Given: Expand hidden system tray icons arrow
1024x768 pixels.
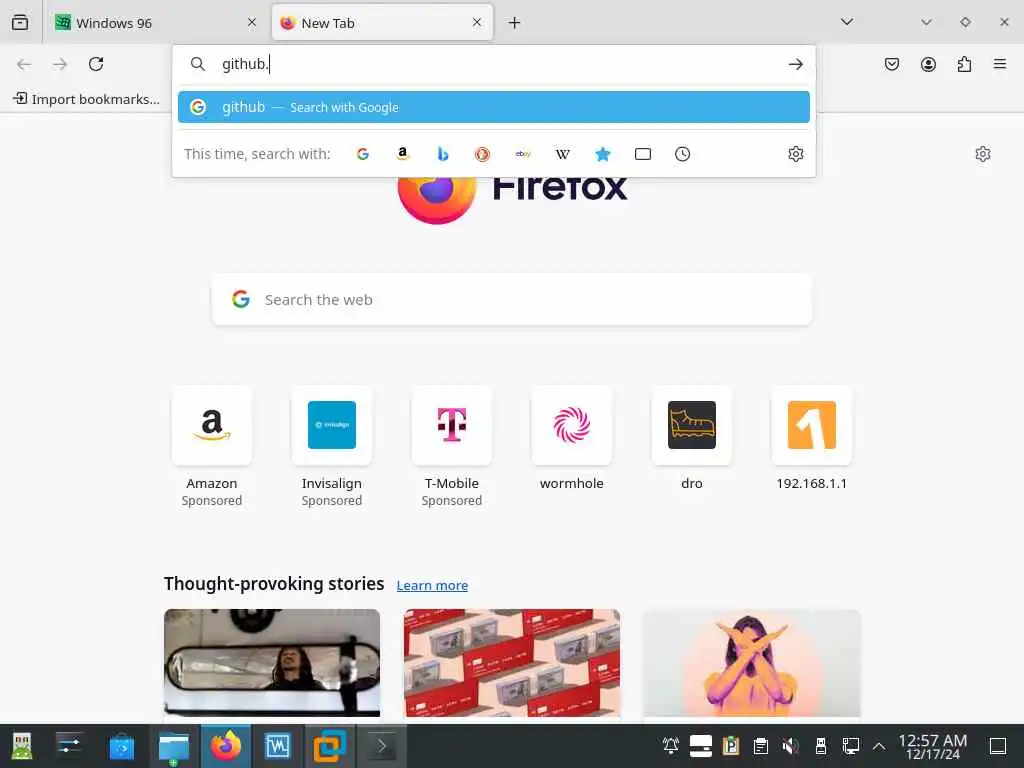Looking at the screenshot, I should (879, 746).
